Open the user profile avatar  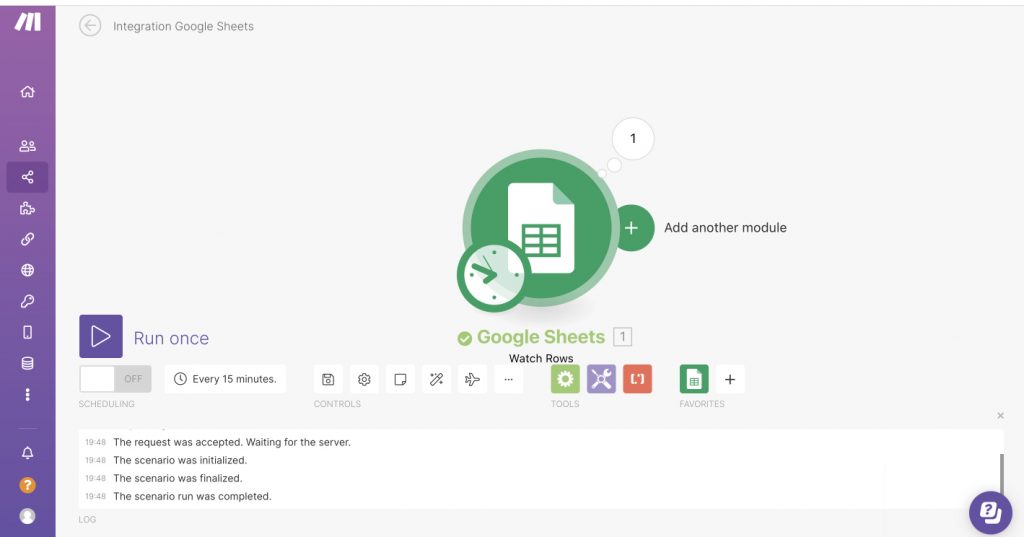(x=27, y=515)
